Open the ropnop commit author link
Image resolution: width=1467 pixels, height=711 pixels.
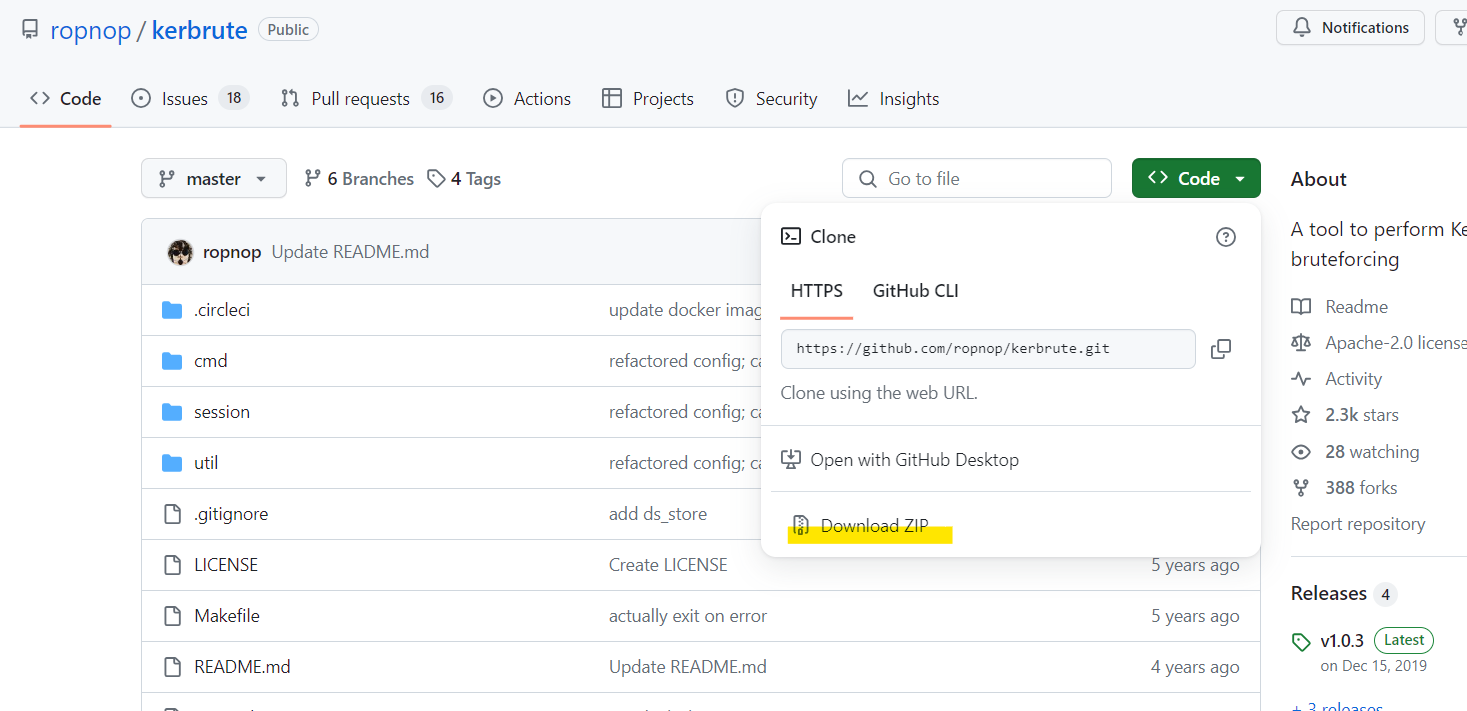point(232,252)
